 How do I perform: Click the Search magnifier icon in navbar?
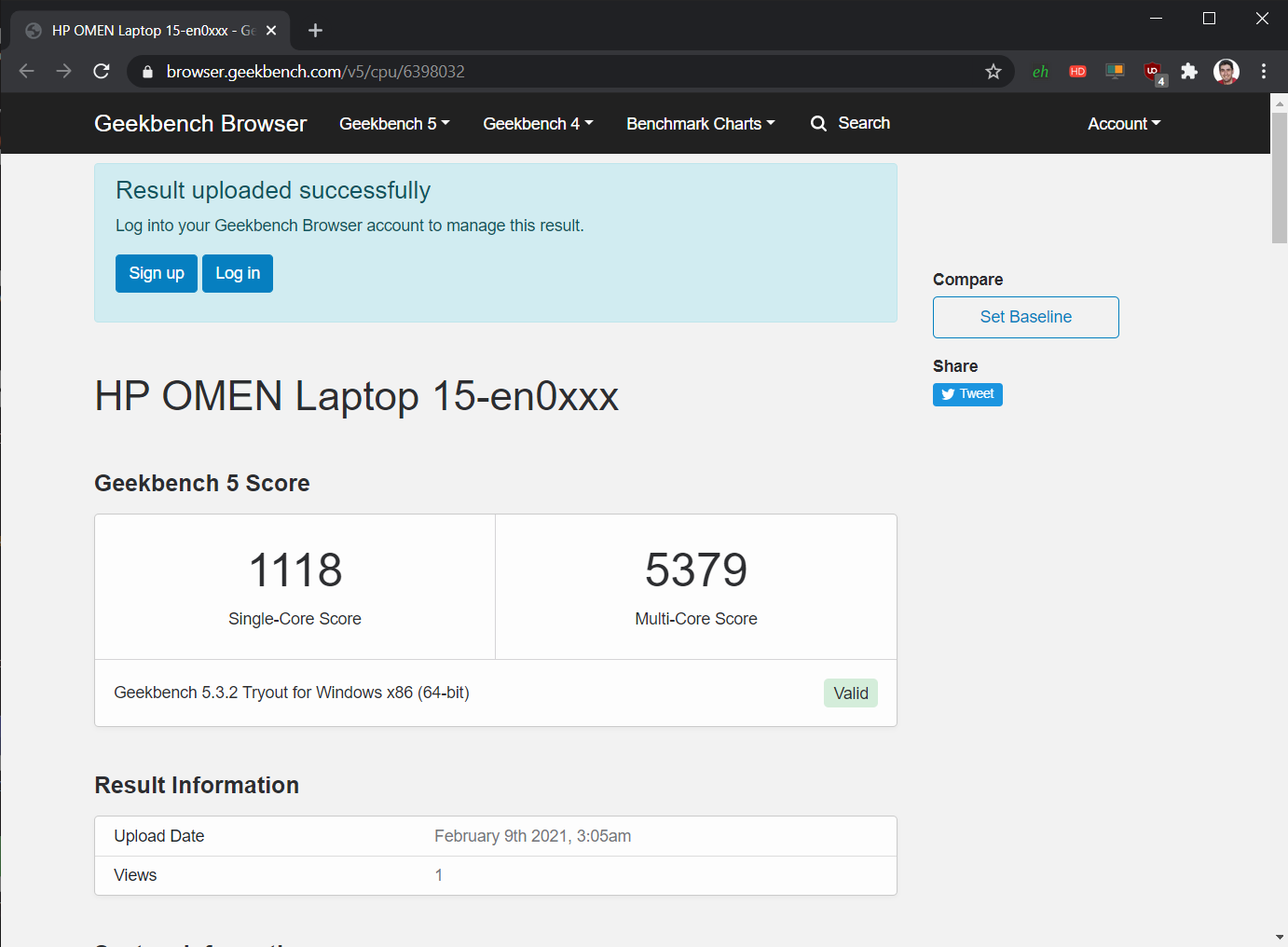(x=818, y=124)
